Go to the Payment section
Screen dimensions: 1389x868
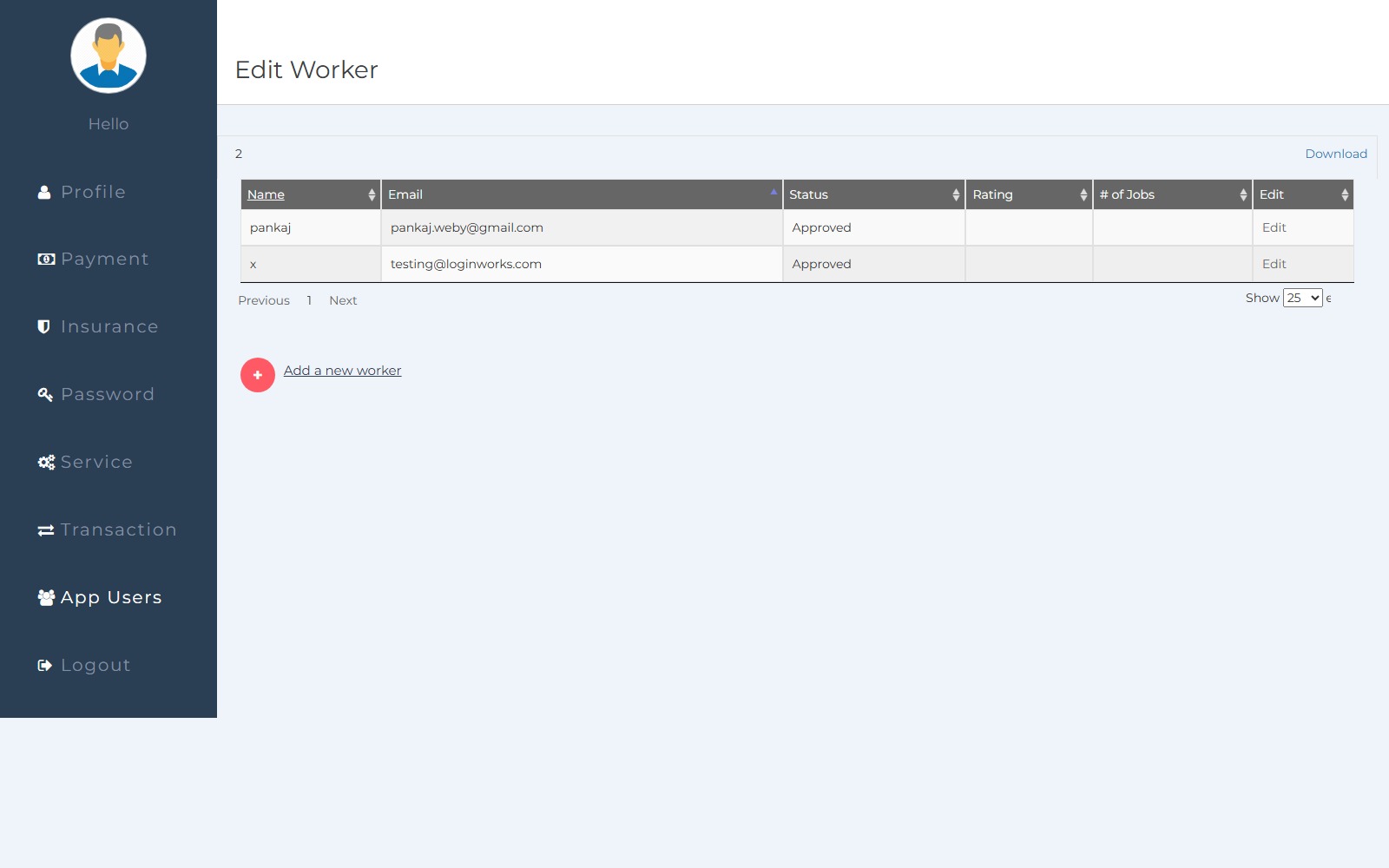pyautogui.click(x=104, y=259)
